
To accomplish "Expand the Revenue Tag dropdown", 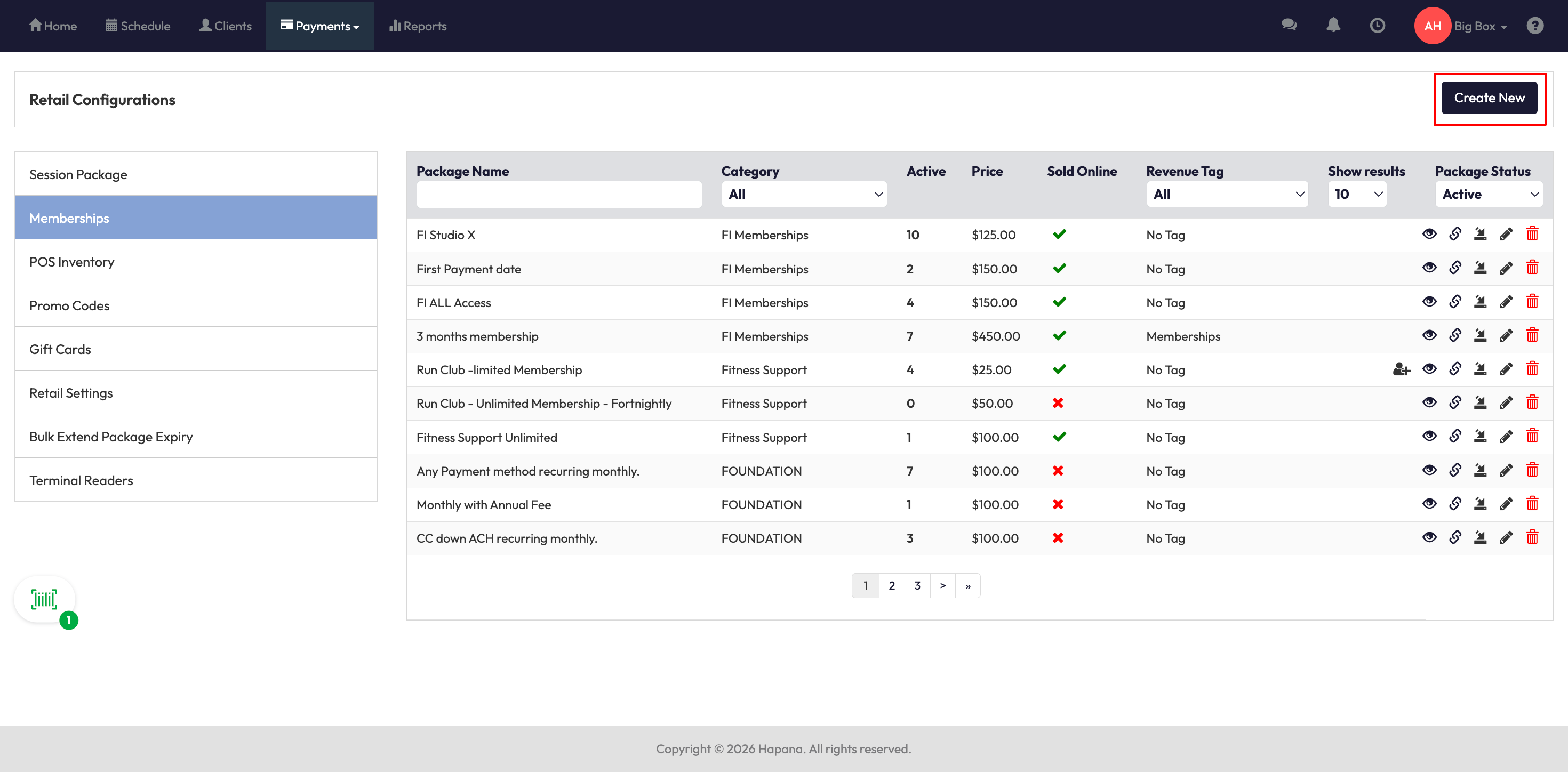I will 1227,194.
